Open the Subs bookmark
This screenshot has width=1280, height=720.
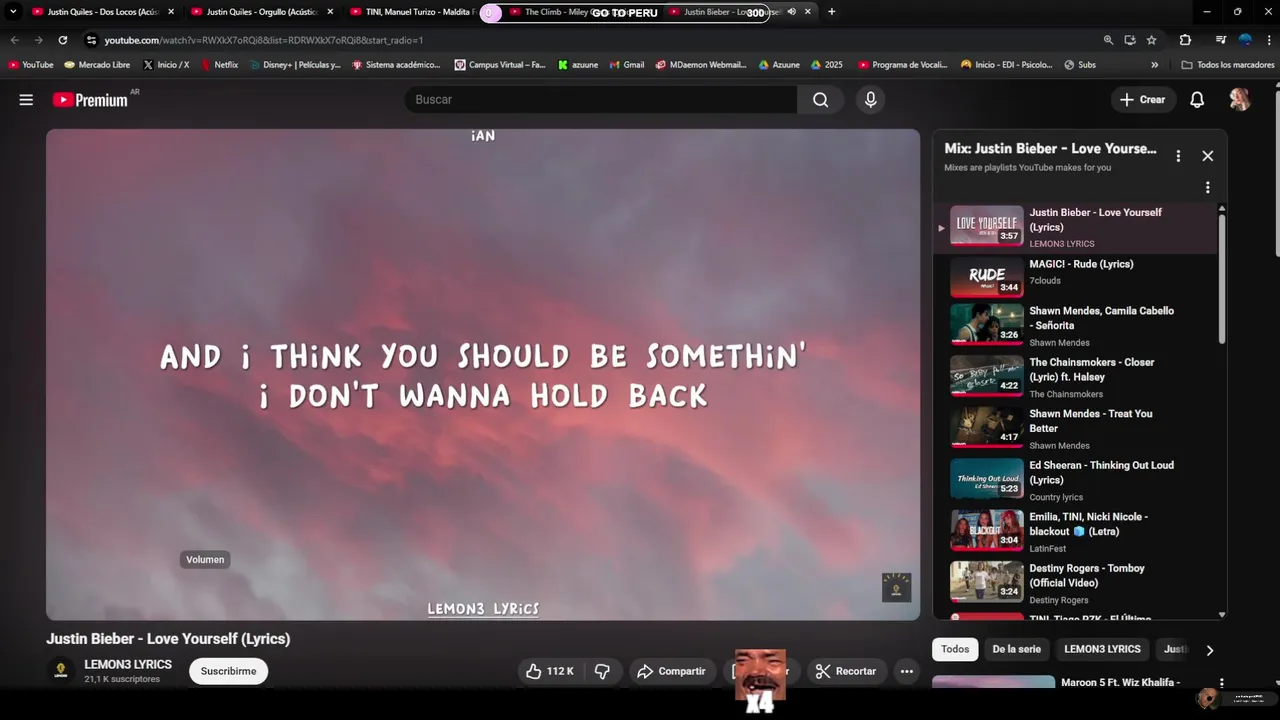tap(1080, 65)
